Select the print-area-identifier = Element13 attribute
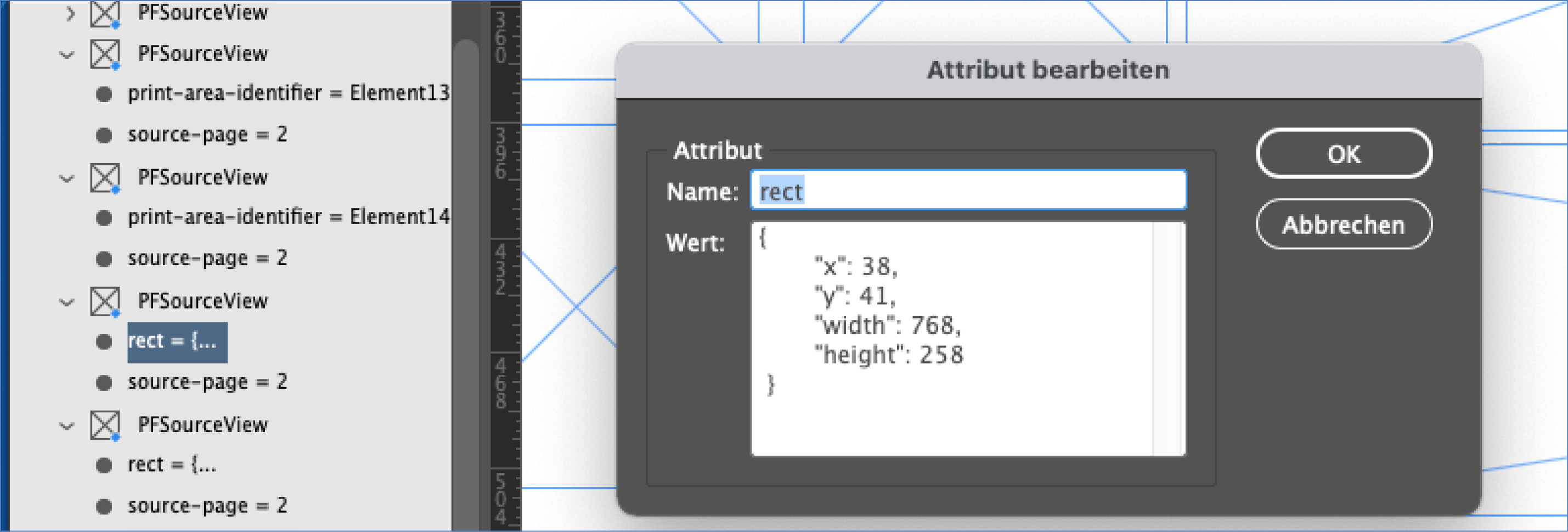The width and height of the screenshot is (1568, 532). point(288,93)
